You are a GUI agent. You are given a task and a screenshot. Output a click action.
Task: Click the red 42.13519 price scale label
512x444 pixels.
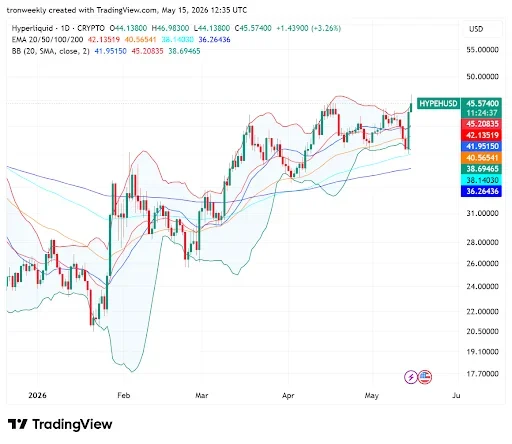tap(482, 135)
